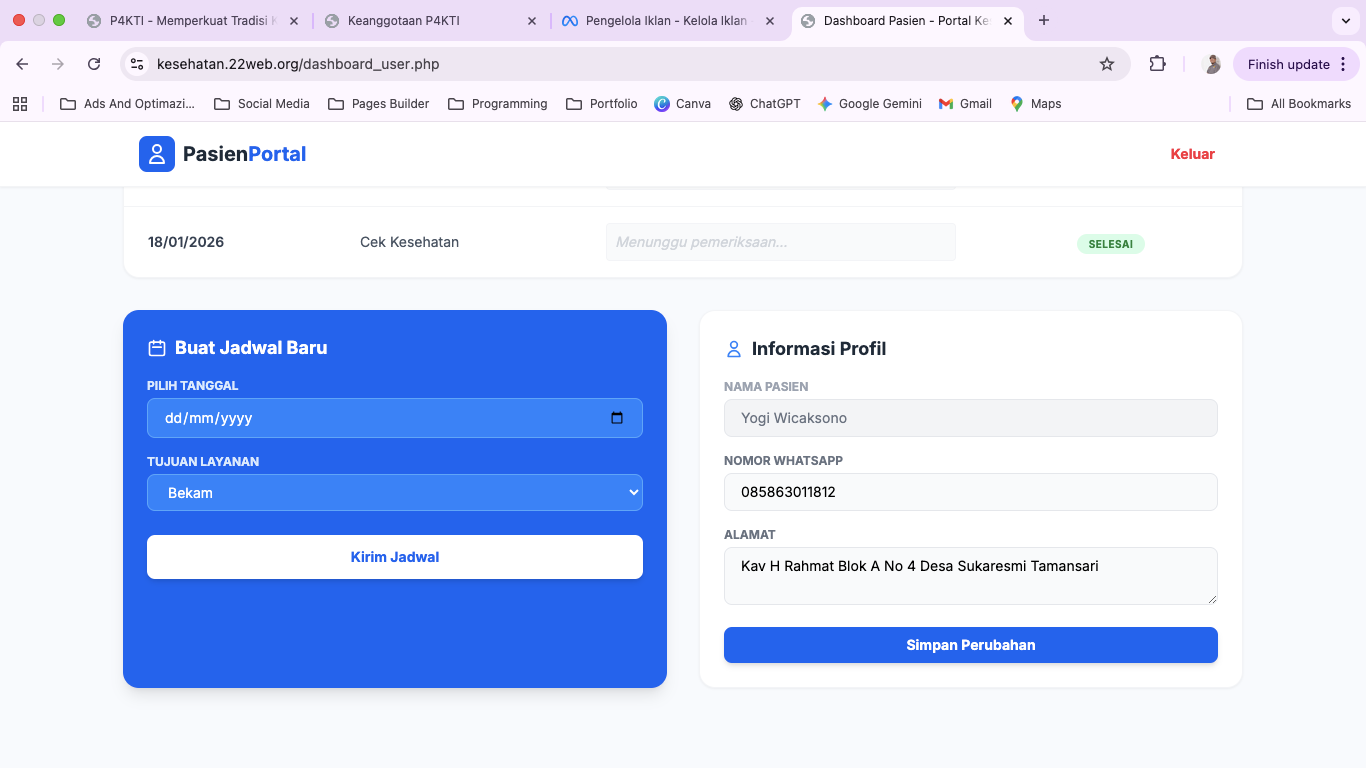Open the calendar picker in date field
The height and width of the screenshot is (768, 1366).
[617, 418]
